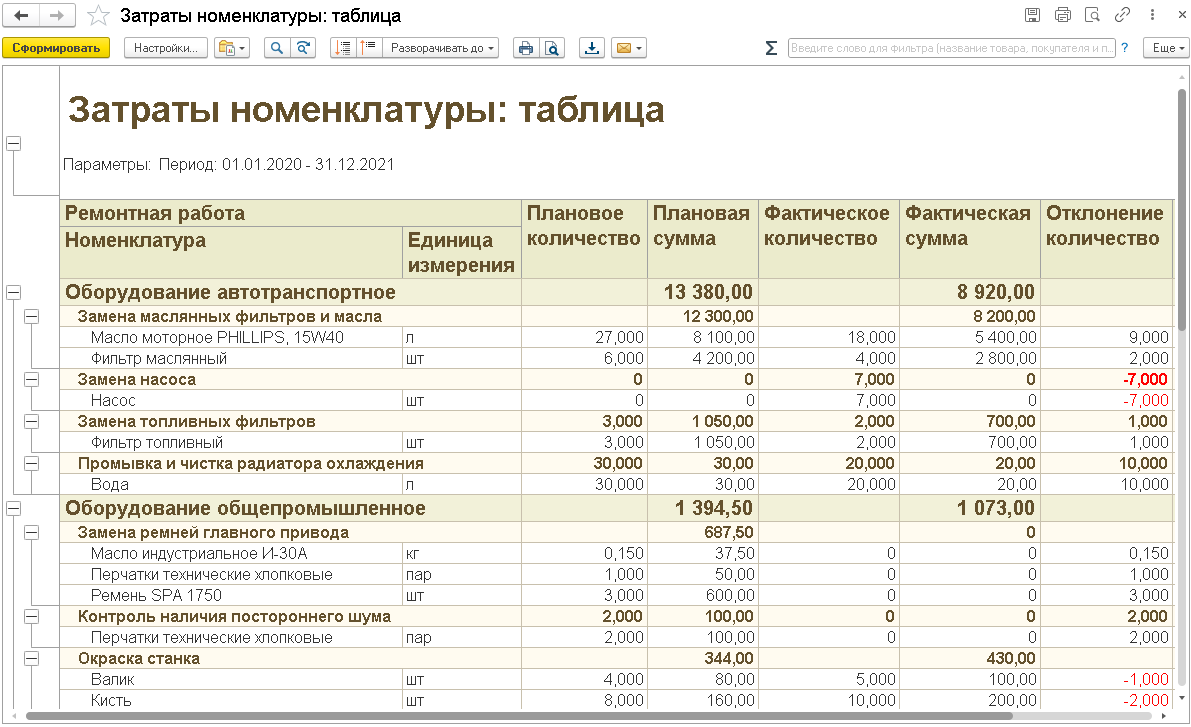Open the three-dots more options menu
Image resolution: width=1191 pixels, height=727 pixels.
click(x=1152, y=14)
